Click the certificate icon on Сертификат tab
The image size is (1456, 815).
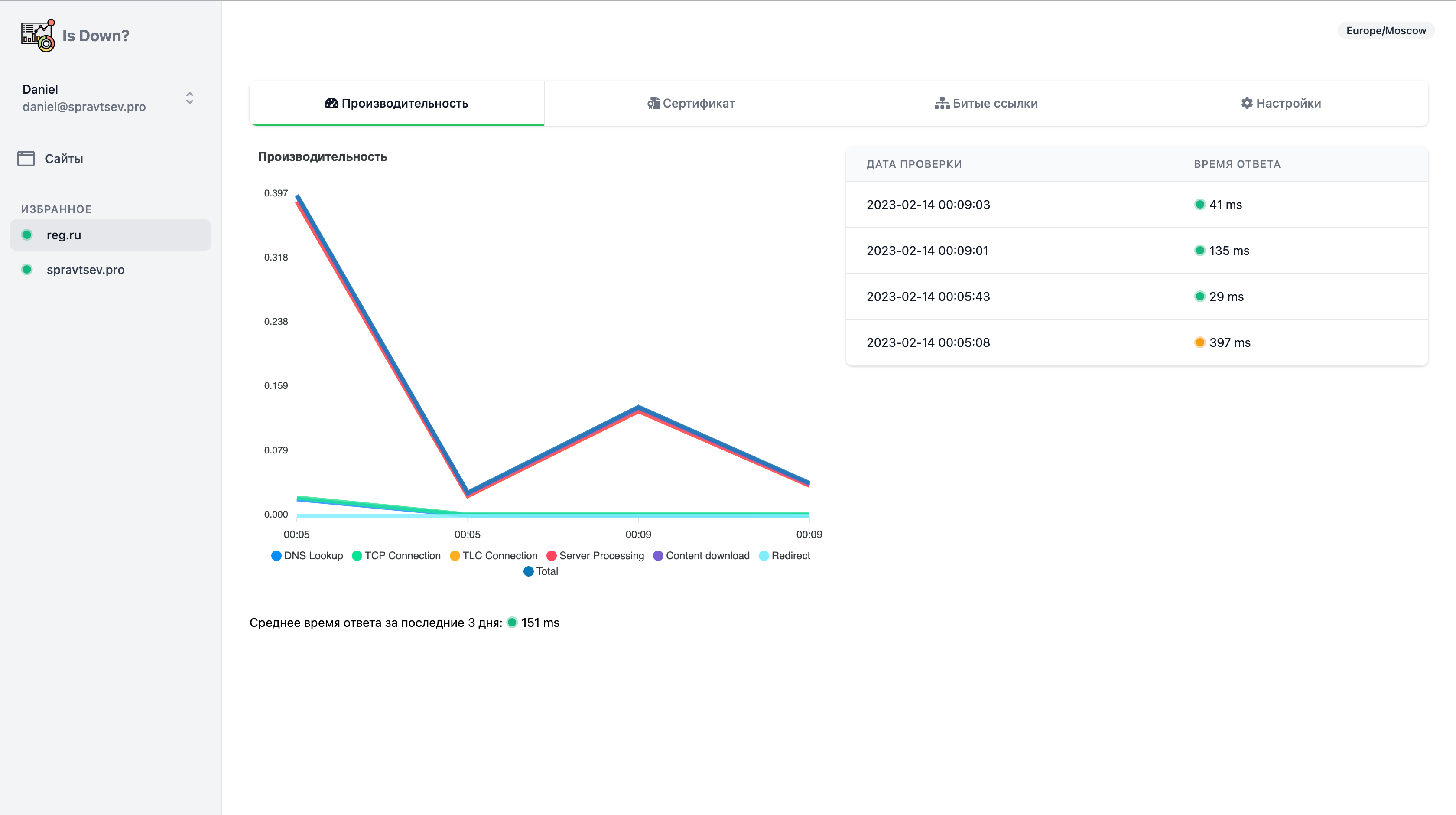[653, 103]
